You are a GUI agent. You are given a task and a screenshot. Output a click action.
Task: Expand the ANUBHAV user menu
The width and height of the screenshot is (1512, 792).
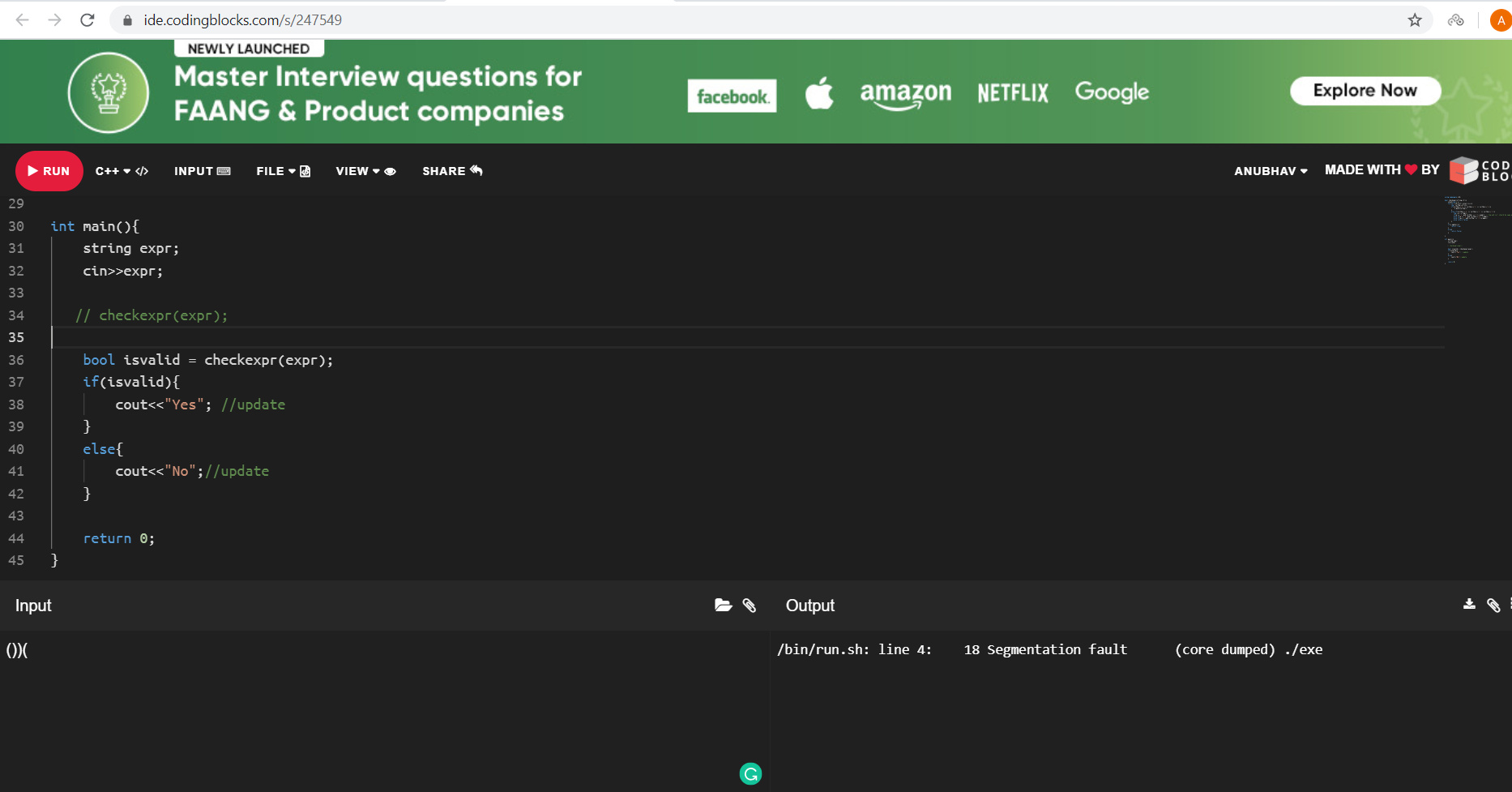[1271, 171]
